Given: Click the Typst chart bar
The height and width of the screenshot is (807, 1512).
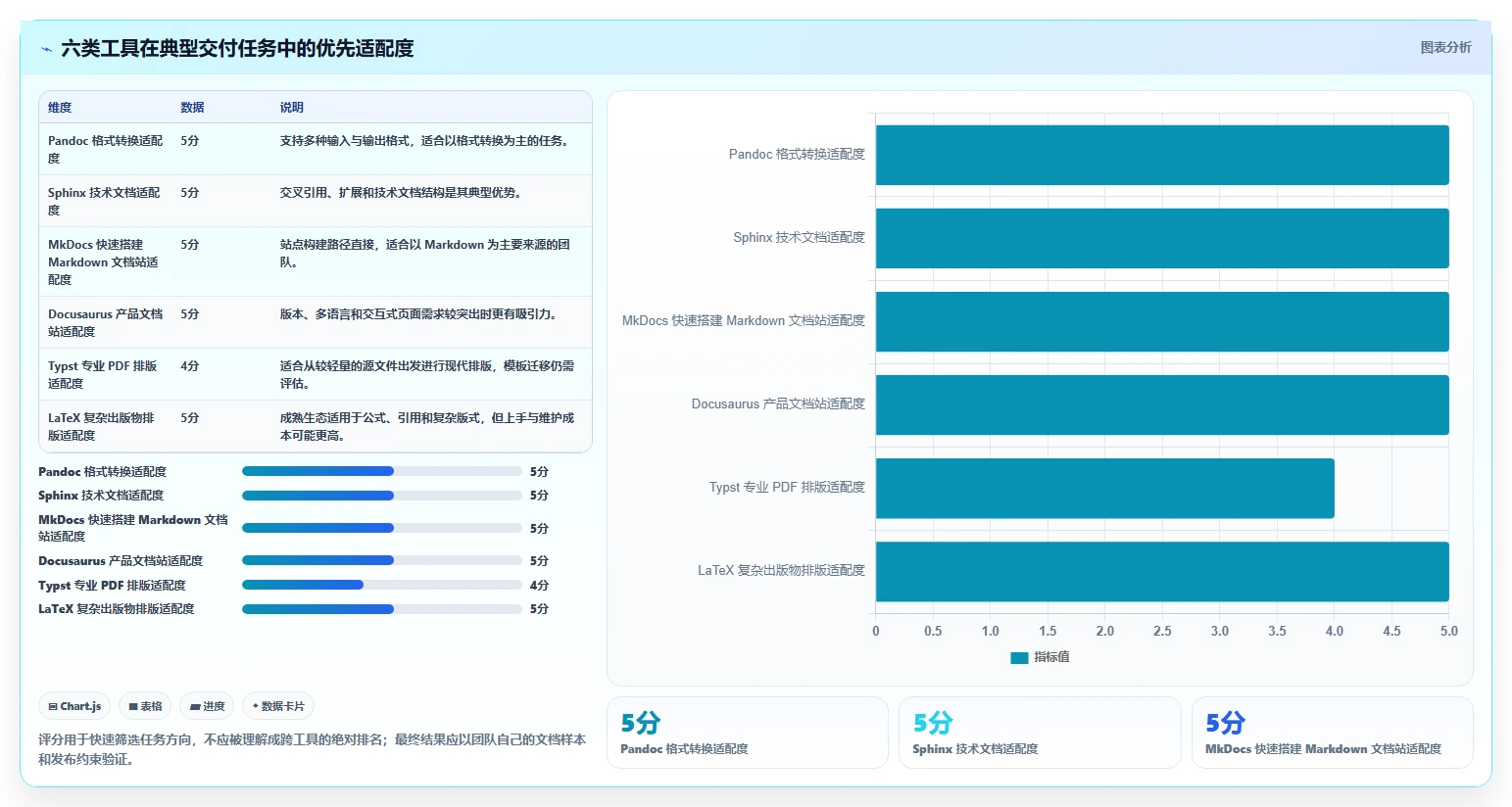Looking at the screenshot, I should point(1105,488).
